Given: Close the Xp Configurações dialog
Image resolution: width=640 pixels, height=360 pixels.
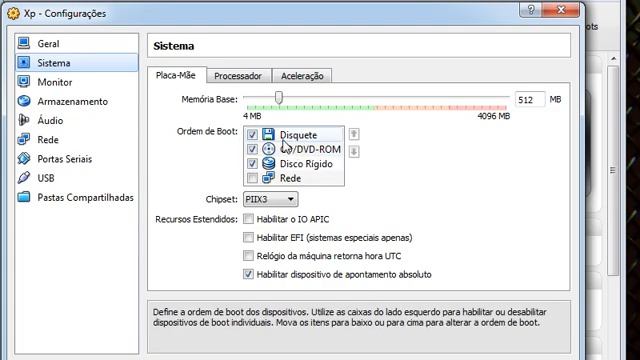Looking at the screenshot, I should tap(561, 9).
